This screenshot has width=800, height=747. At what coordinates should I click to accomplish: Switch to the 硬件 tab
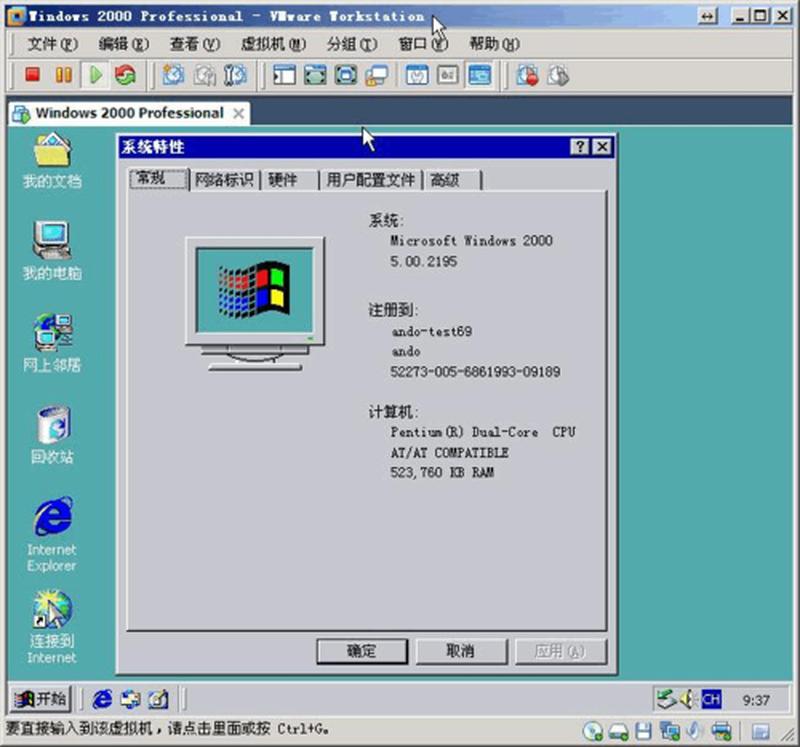[x=289, y=180]
